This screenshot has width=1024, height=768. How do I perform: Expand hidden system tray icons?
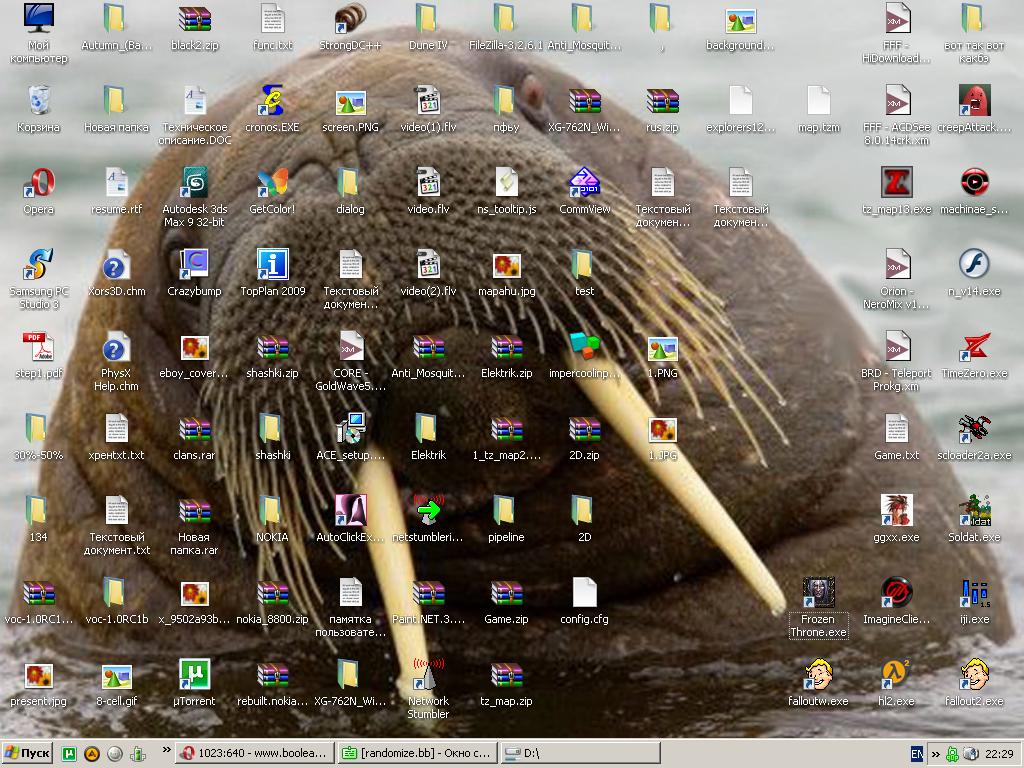tap(935, 753)
